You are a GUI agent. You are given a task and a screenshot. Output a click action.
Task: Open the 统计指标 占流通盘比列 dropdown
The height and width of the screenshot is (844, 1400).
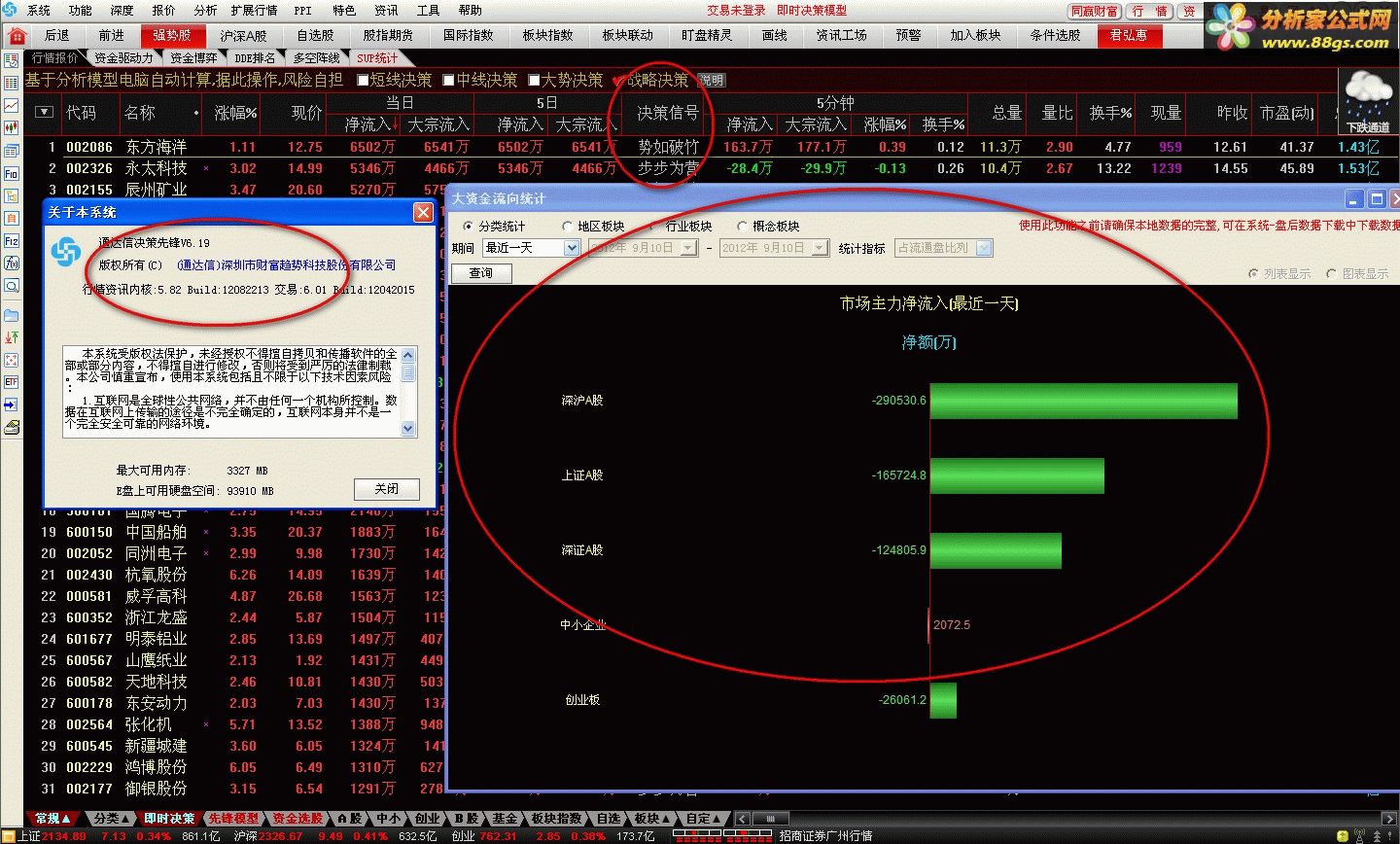(x=983, y=248)
